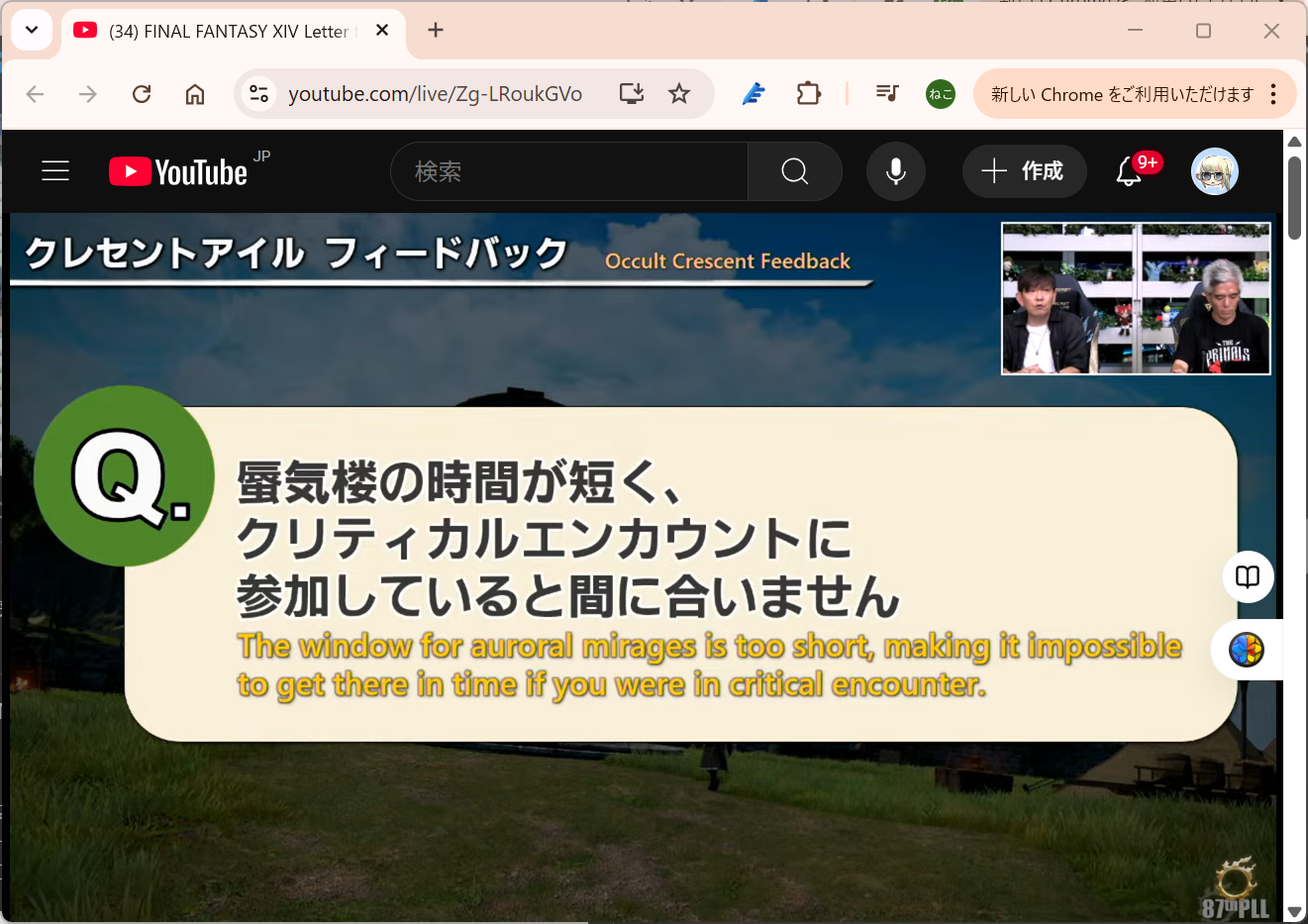Click the new Chrome available update button
Viewport: 1308px width, 924px height.
[x=1122, y=94]
